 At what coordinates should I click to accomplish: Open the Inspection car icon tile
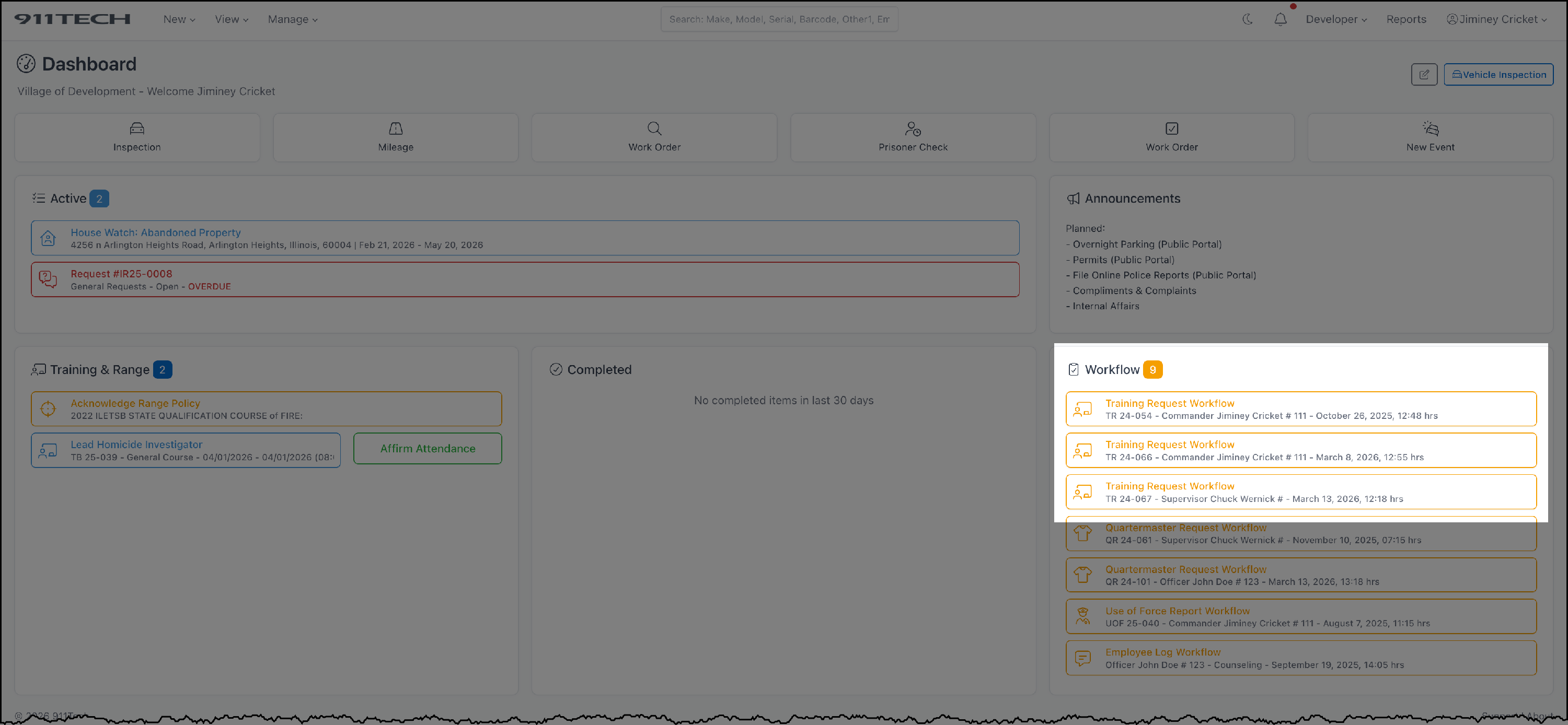coord(137,129)
